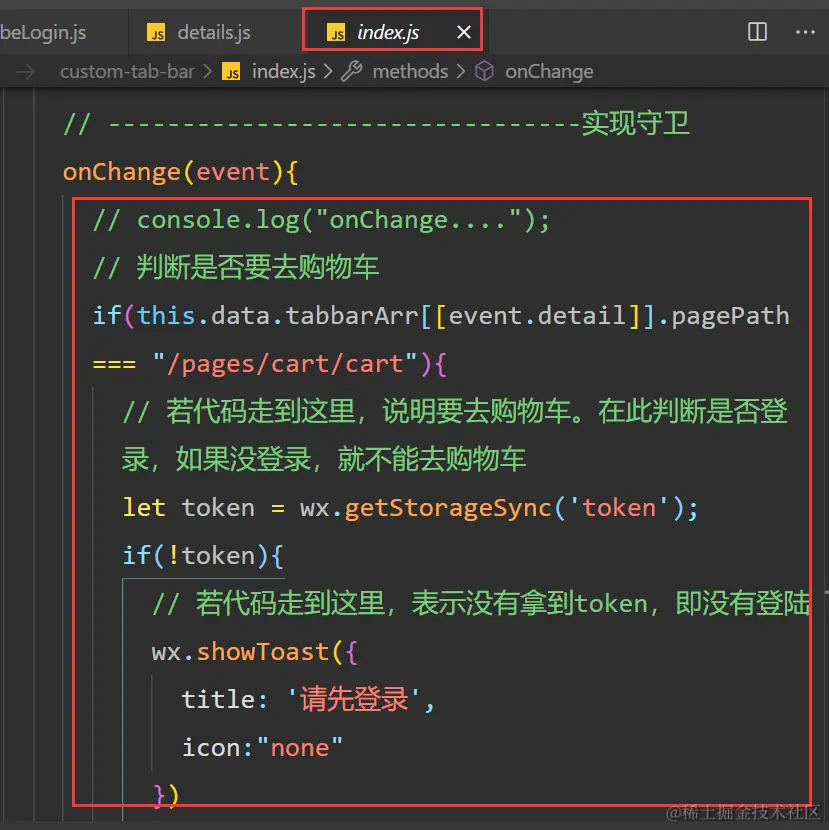Expand chevron after methods breadcrumb
Viewport: 829px width, 830px height.
(461, 71)
